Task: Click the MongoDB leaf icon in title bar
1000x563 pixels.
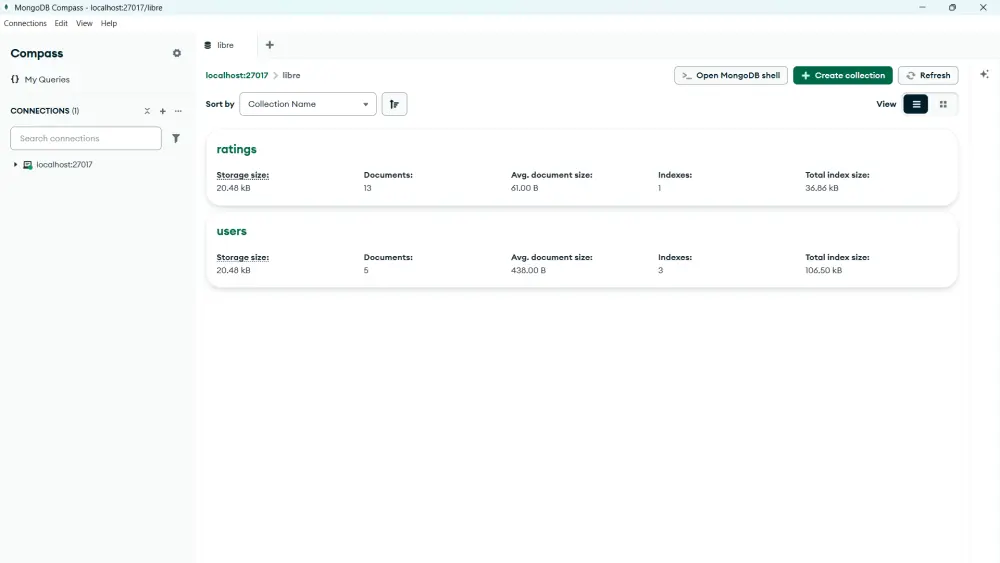Action: [6, 8]
